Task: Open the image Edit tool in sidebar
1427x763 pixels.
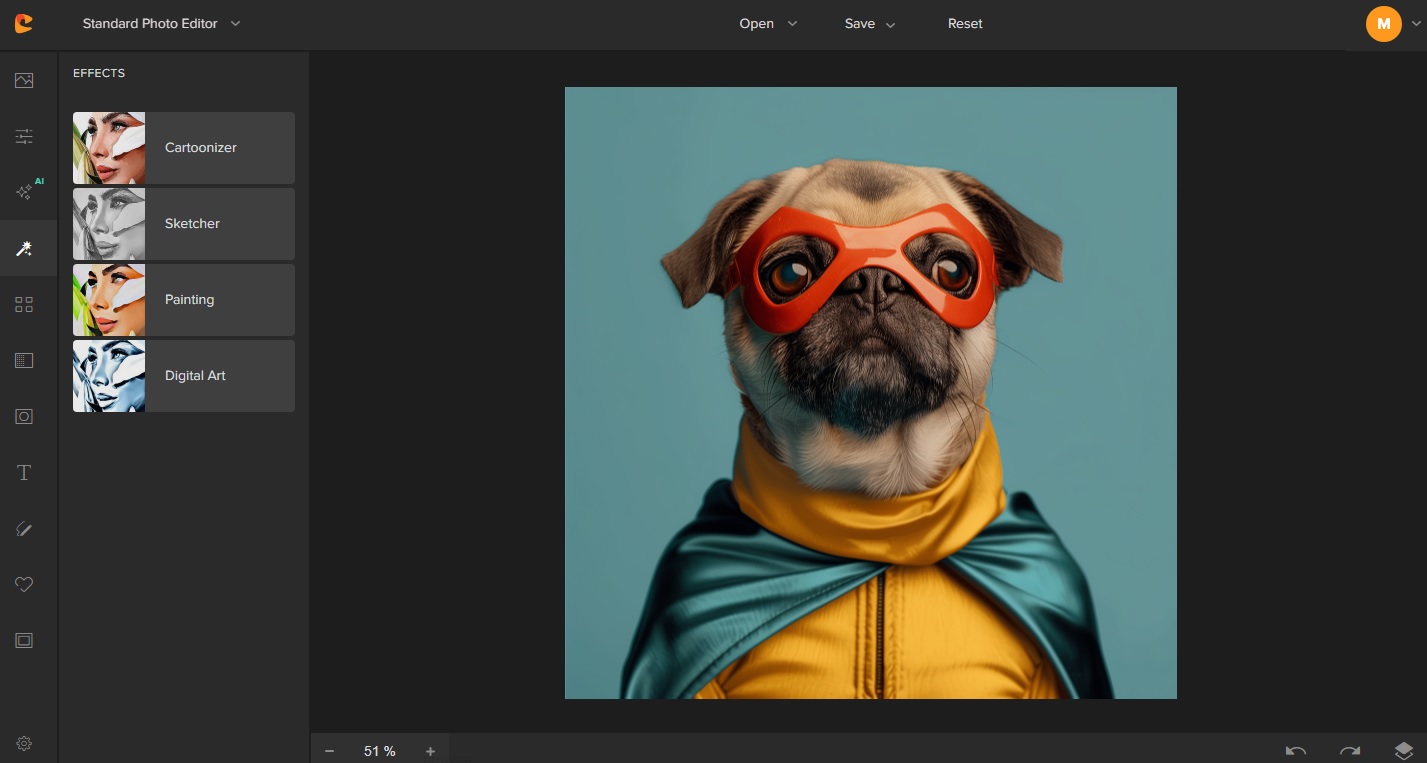Action: click(x=24, y=81)
